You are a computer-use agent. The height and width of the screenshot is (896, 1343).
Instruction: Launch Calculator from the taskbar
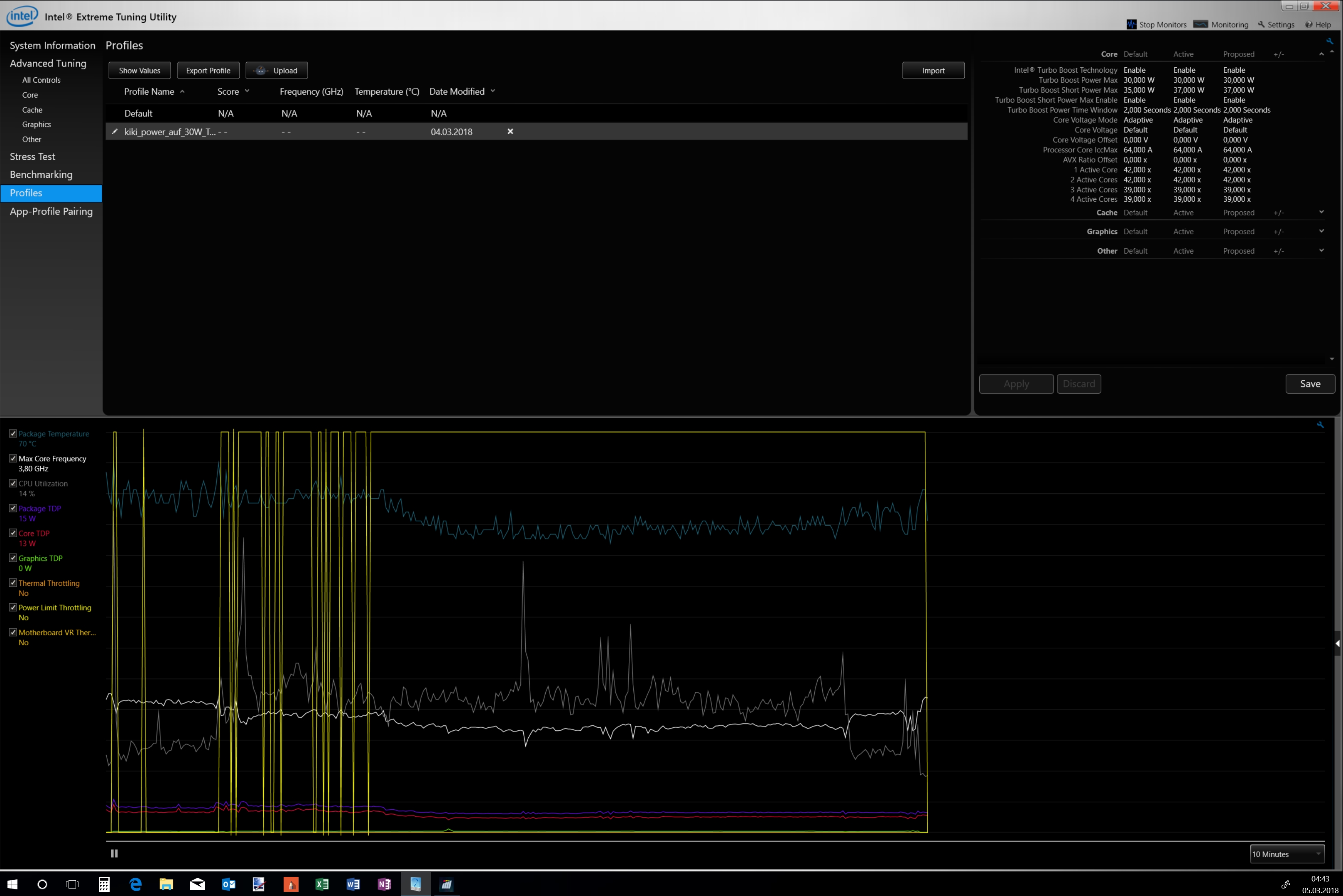coord(104,884)
